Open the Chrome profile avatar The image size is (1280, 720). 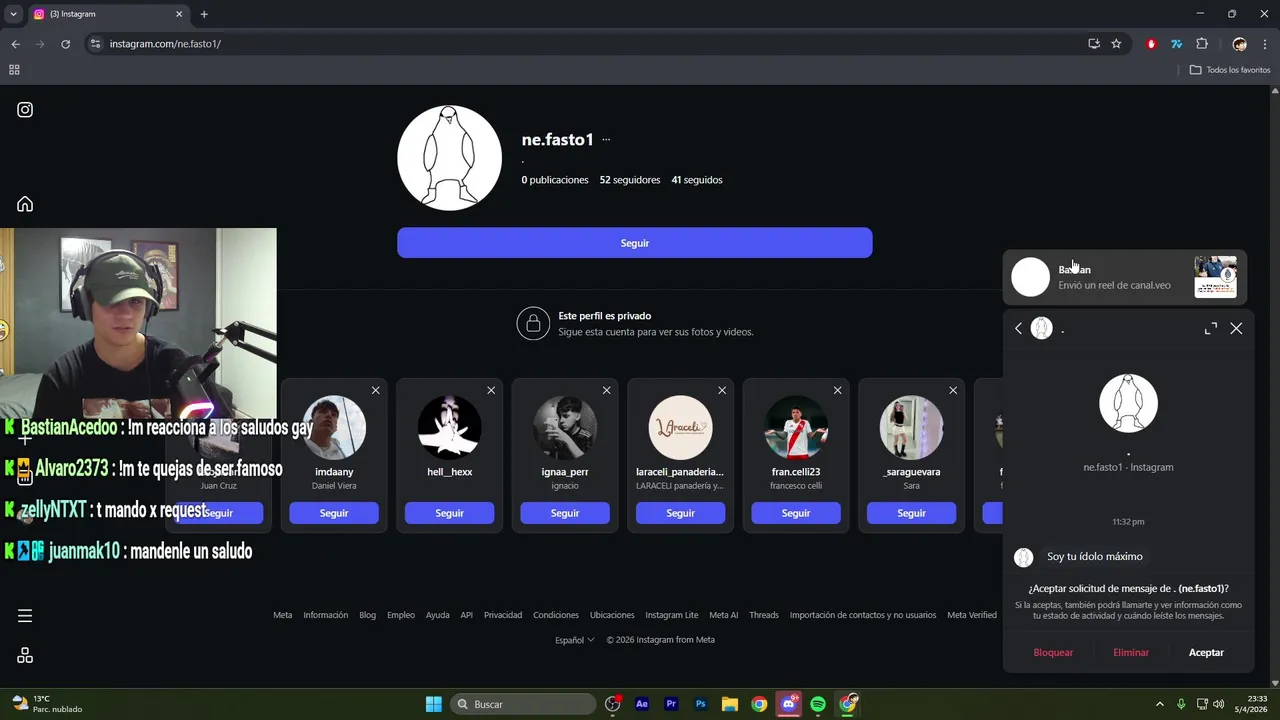point(1240,44)
